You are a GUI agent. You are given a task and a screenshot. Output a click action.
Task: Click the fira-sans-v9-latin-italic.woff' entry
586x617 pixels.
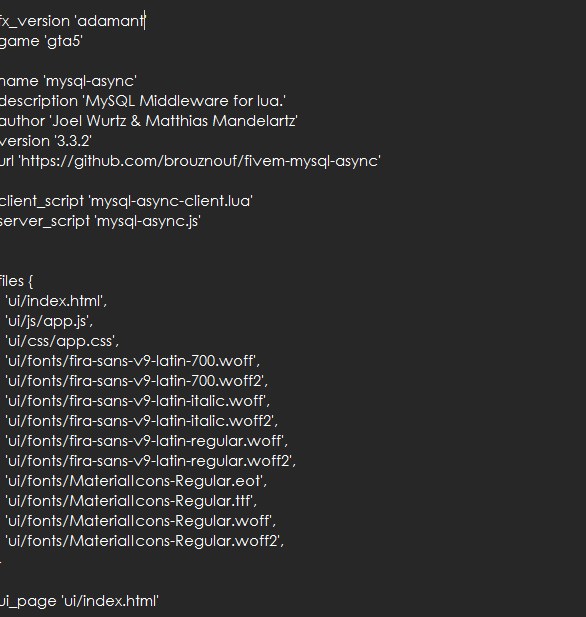[137, 401]
